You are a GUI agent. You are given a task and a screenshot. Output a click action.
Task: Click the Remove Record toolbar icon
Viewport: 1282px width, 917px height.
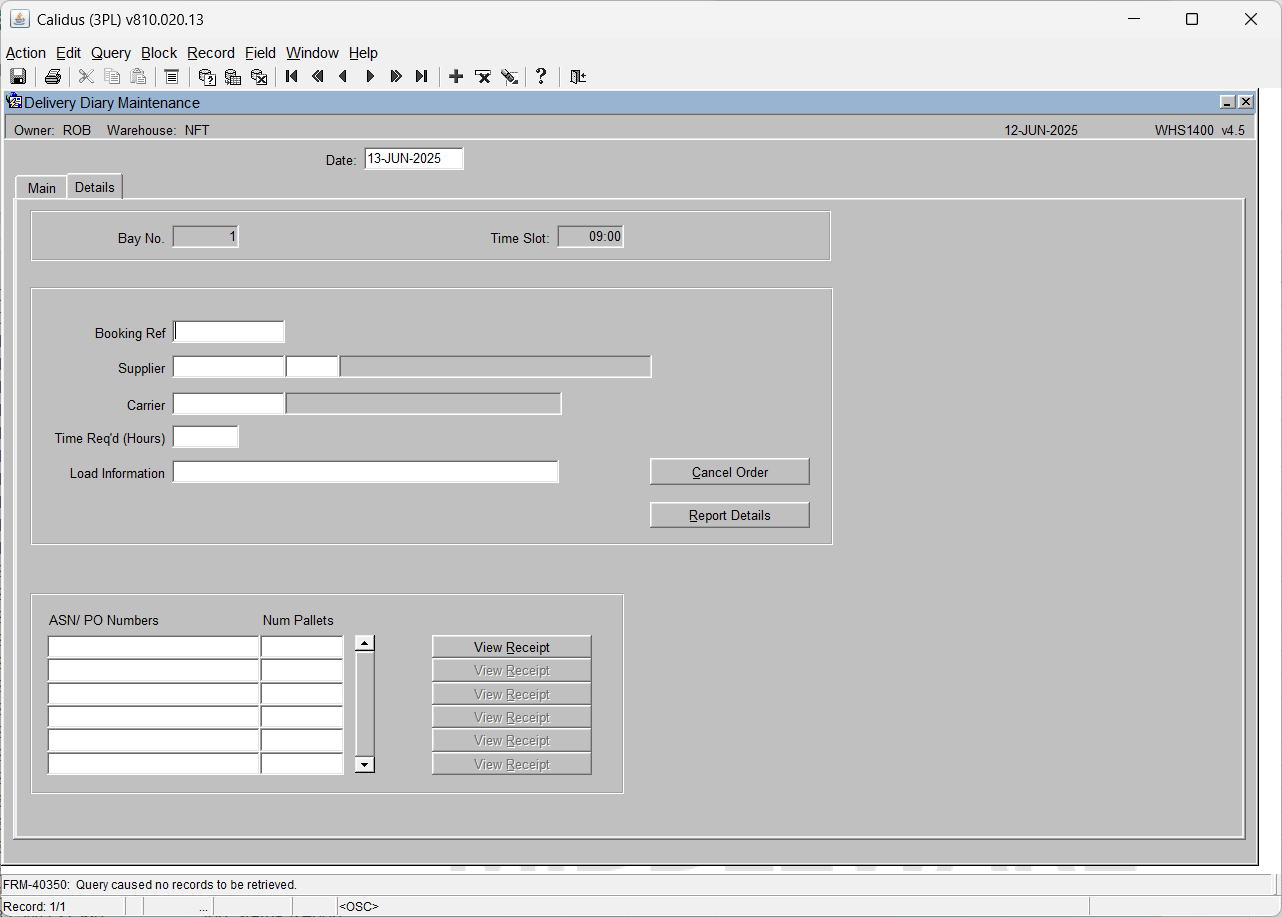(x=483, y=77)
